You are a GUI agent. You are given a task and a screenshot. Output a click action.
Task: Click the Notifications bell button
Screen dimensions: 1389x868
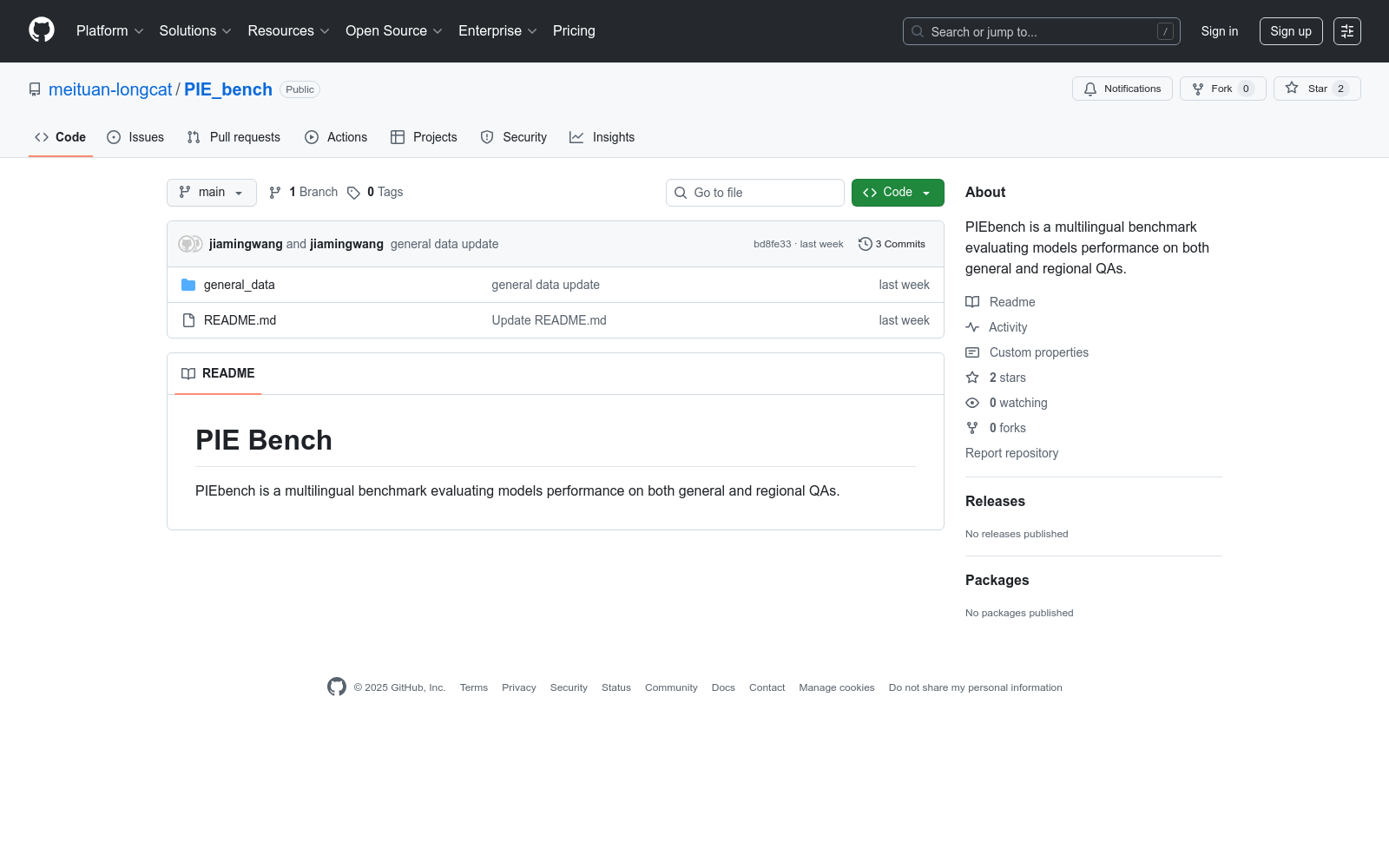click(x=1122, y=89)
